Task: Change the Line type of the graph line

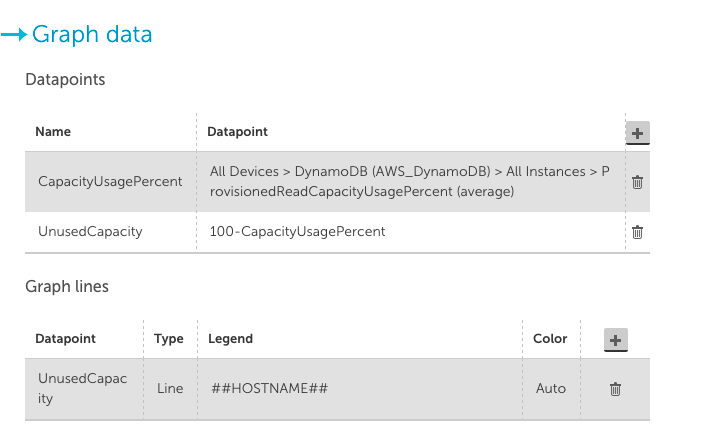Action: pyautogui.click(x=170, y=388)
